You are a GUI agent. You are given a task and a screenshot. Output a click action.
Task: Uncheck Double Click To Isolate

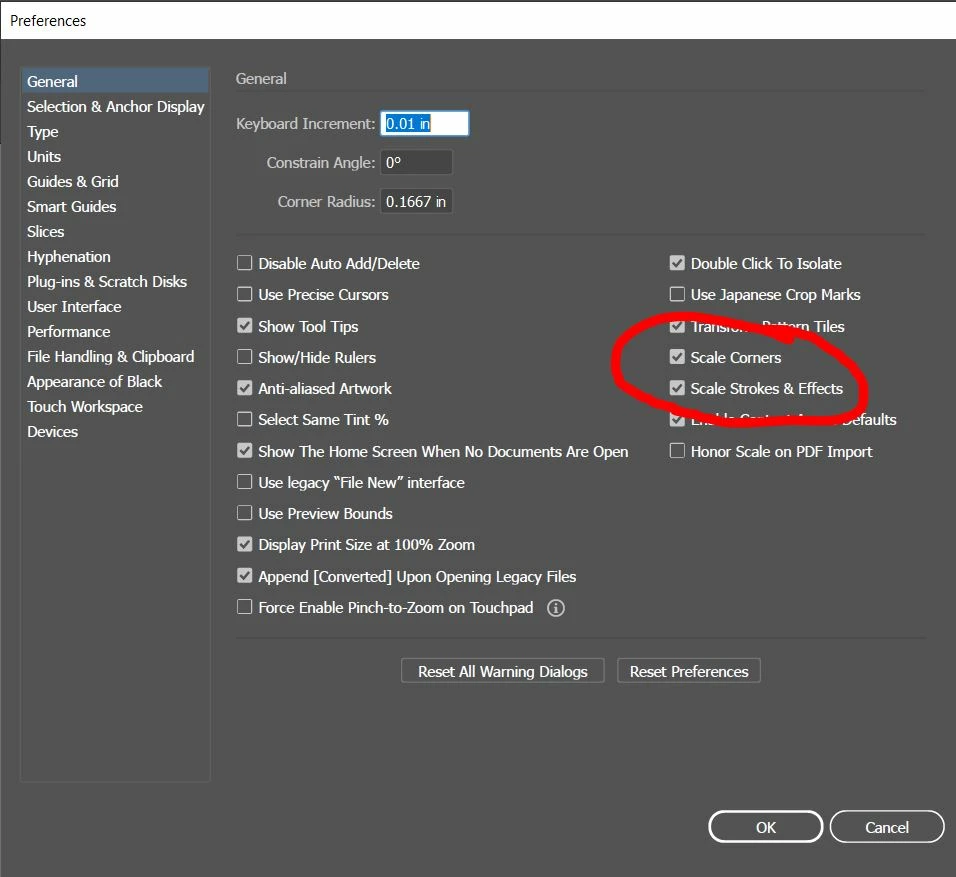677,263
